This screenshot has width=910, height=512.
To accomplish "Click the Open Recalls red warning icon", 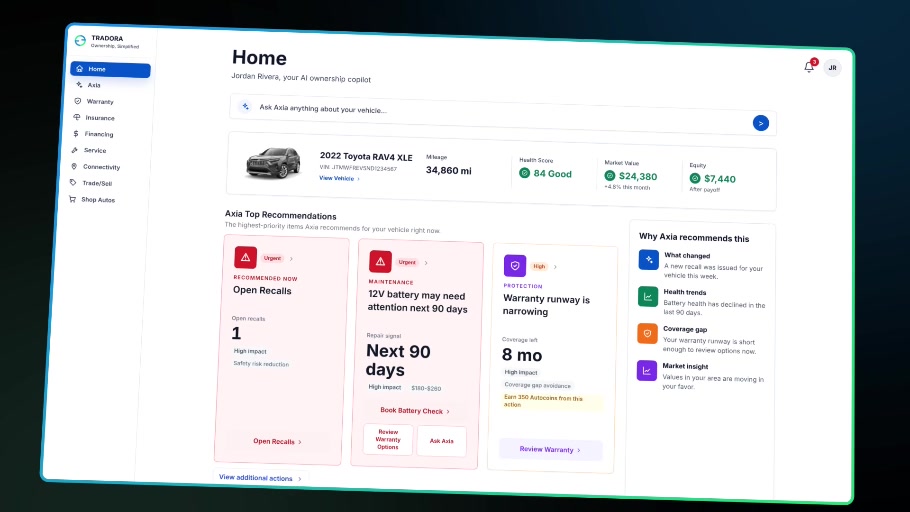I will (x=245, y=257).
